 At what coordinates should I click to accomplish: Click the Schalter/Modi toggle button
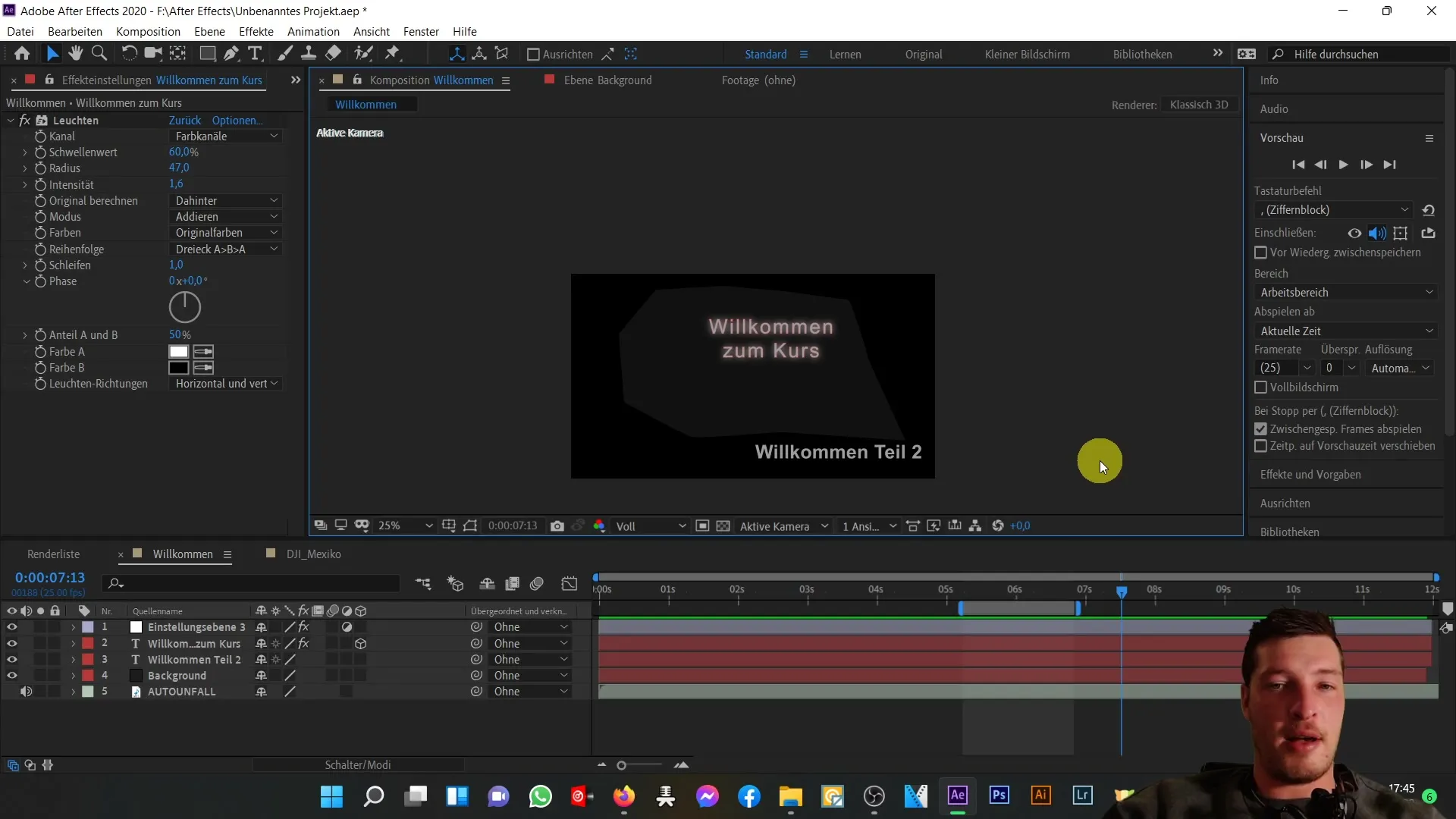[358, 765]
